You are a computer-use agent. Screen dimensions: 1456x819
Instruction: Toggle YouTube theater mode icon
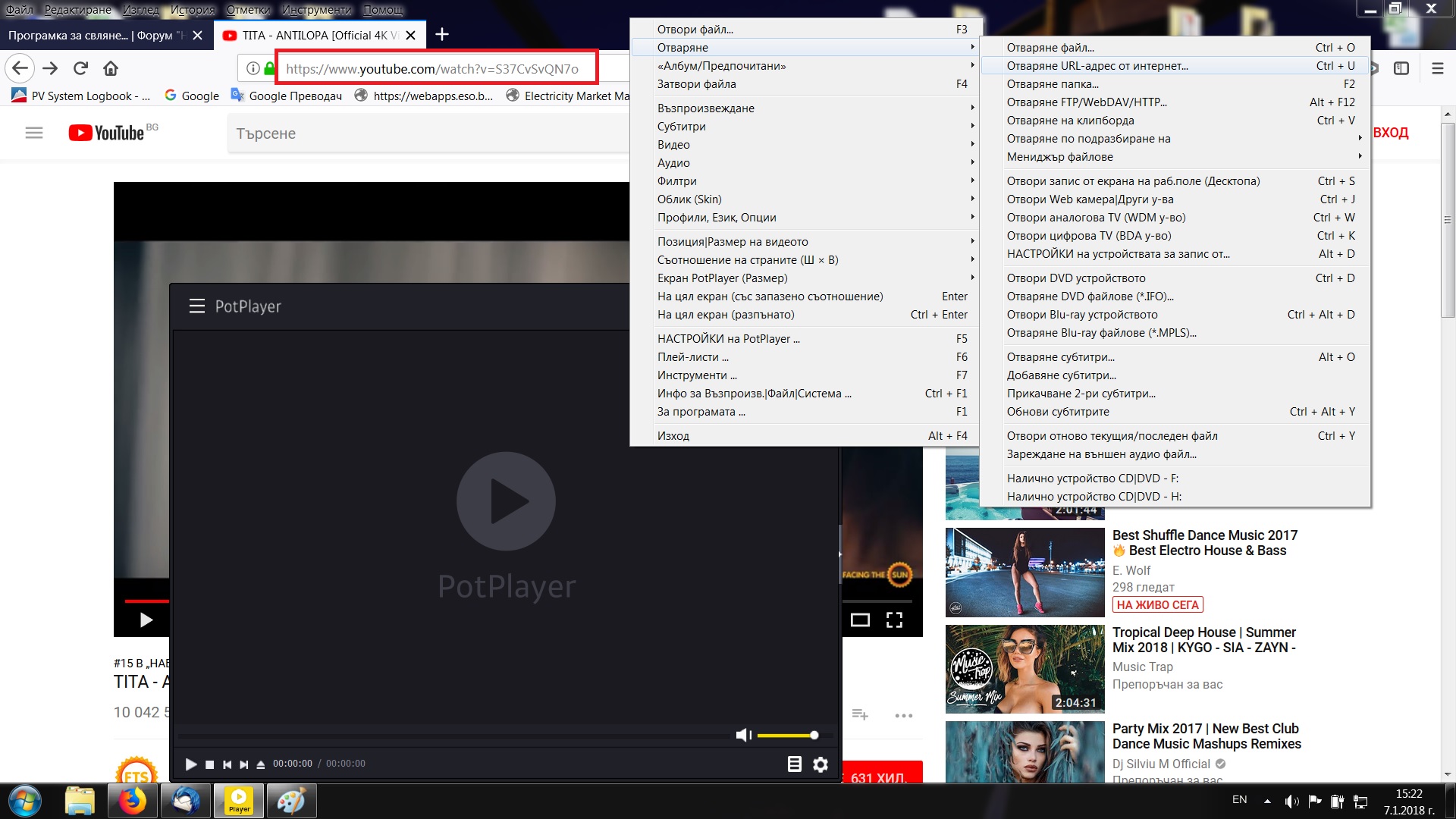click(860, 620)
